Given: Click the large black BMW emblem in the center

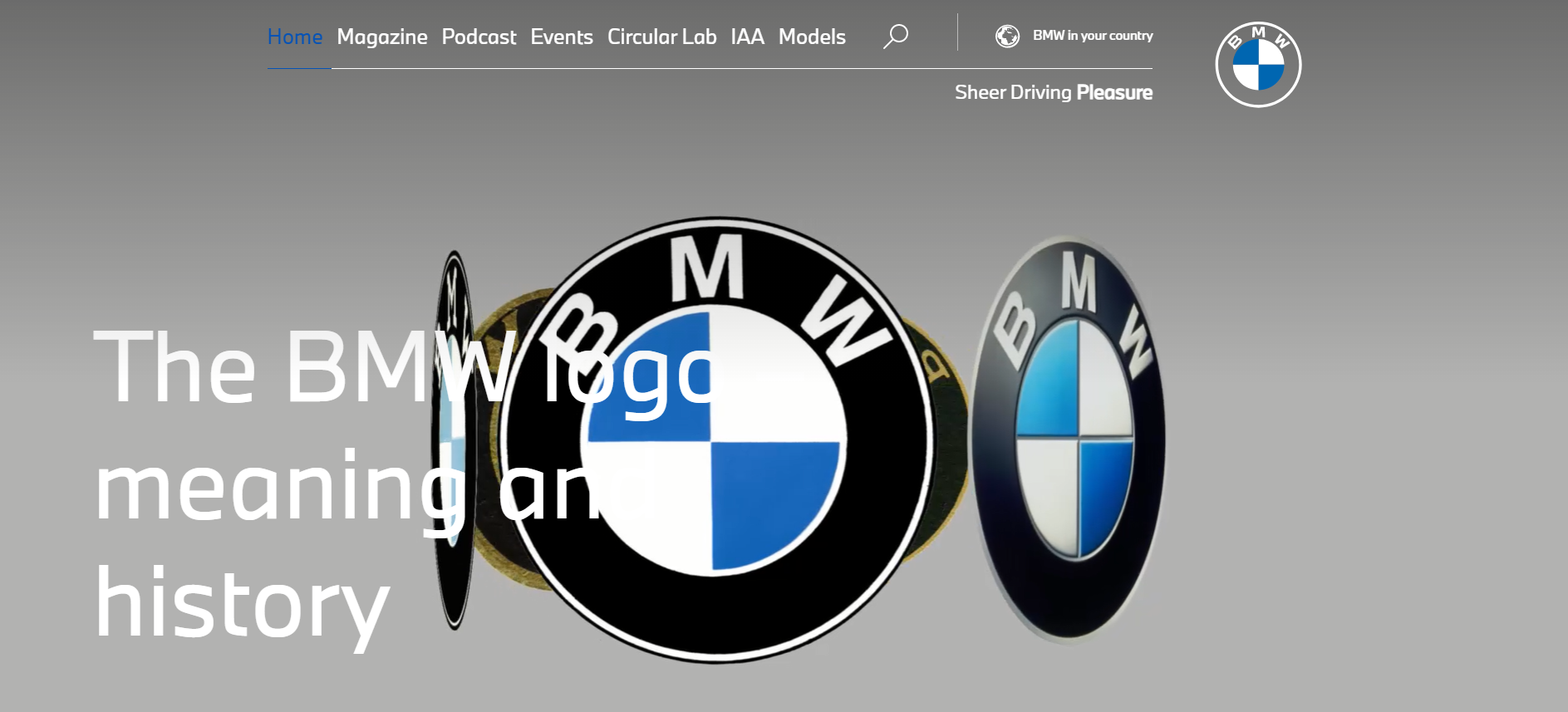Looking at the screenshot, I should tap(716, 440).
